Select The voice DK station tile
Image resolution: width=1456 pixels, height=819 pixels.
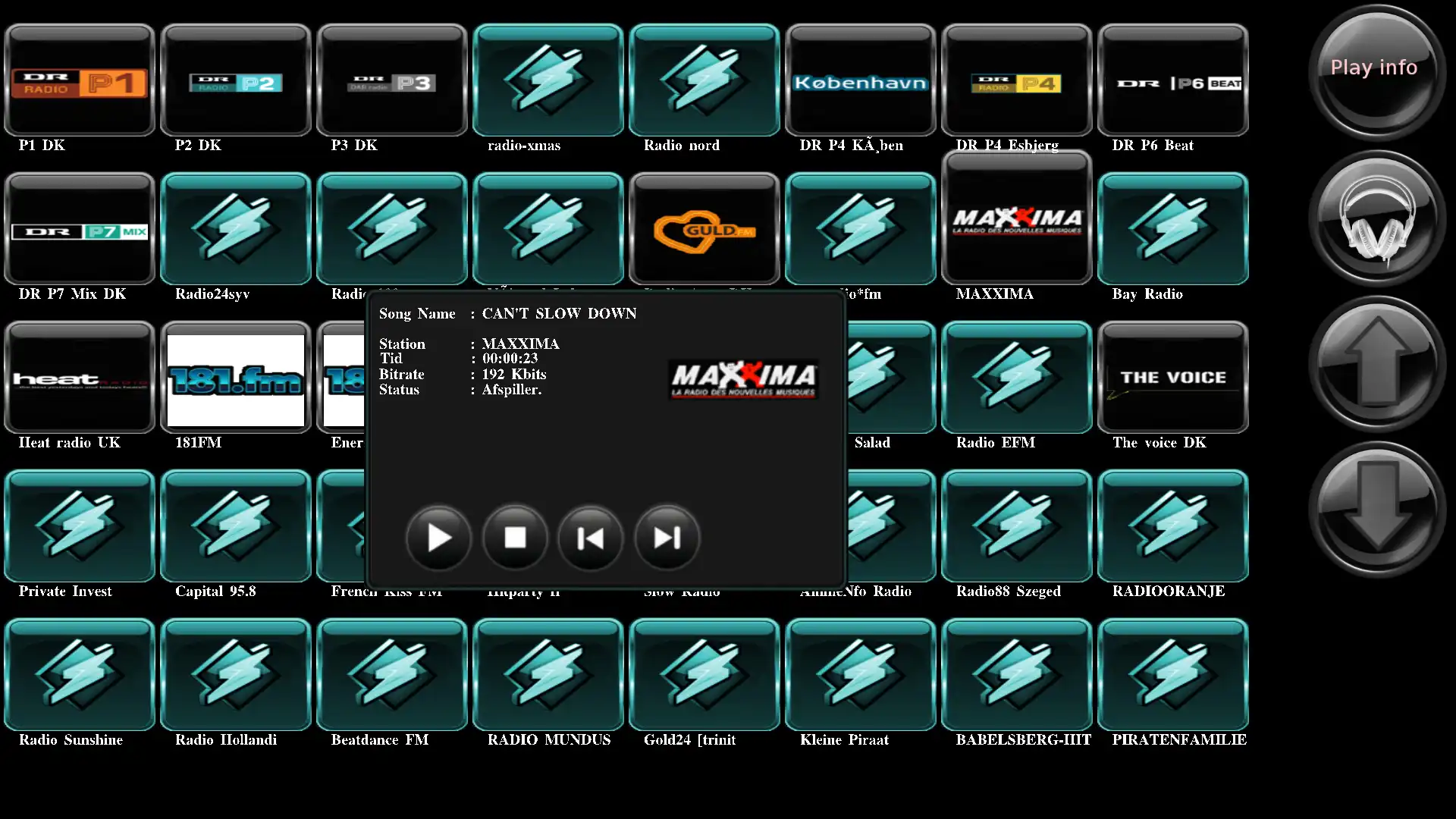1173,378
